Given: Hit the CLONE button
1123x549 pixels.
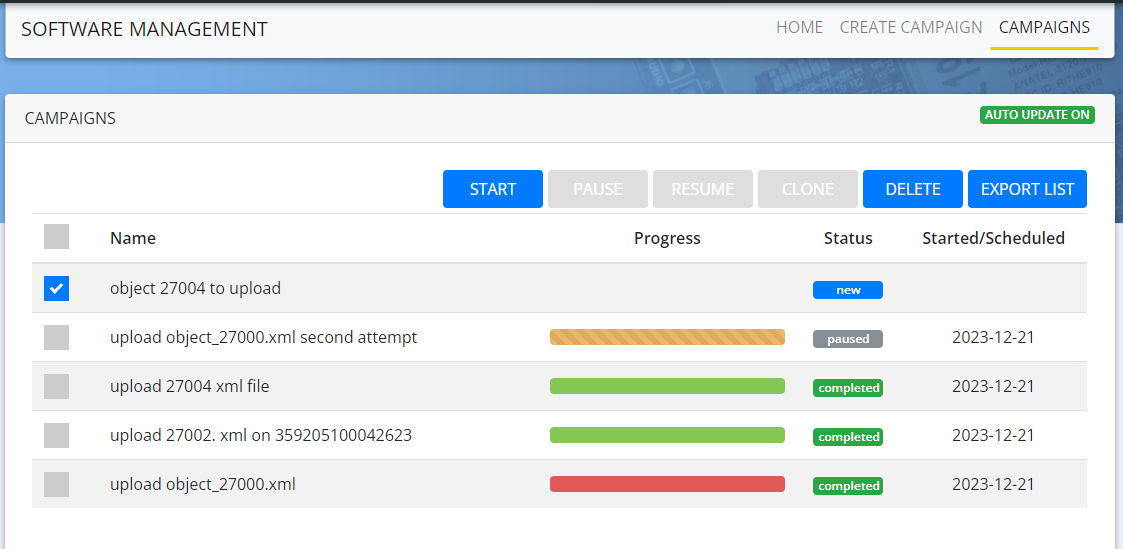Looking at the screenshot, I should tap(807, 189).
